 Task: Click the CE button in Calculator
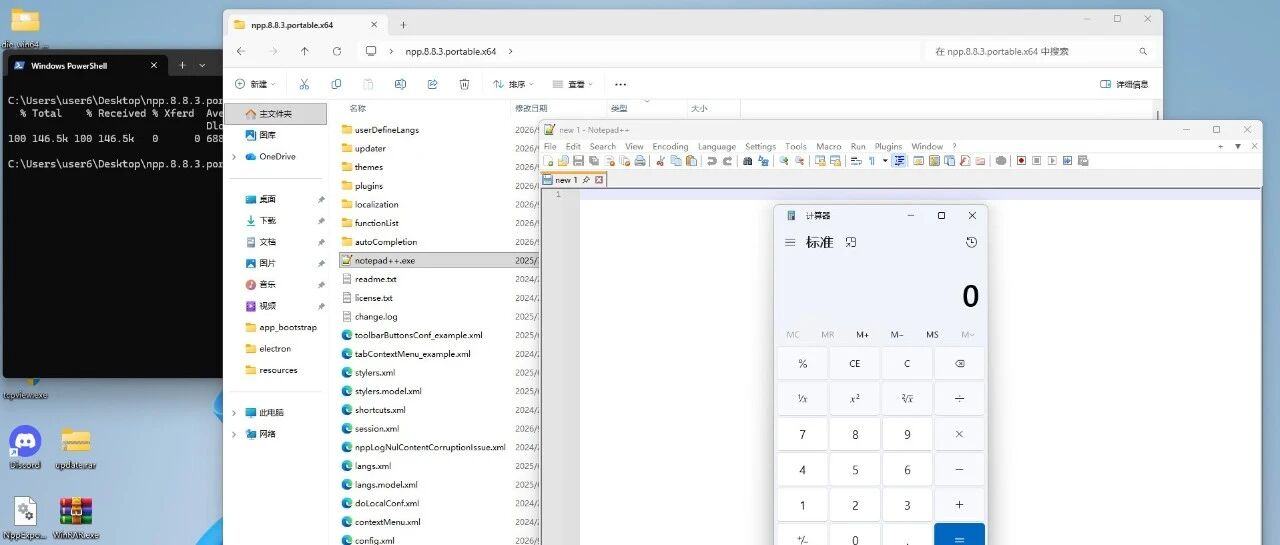pos(855,364)
